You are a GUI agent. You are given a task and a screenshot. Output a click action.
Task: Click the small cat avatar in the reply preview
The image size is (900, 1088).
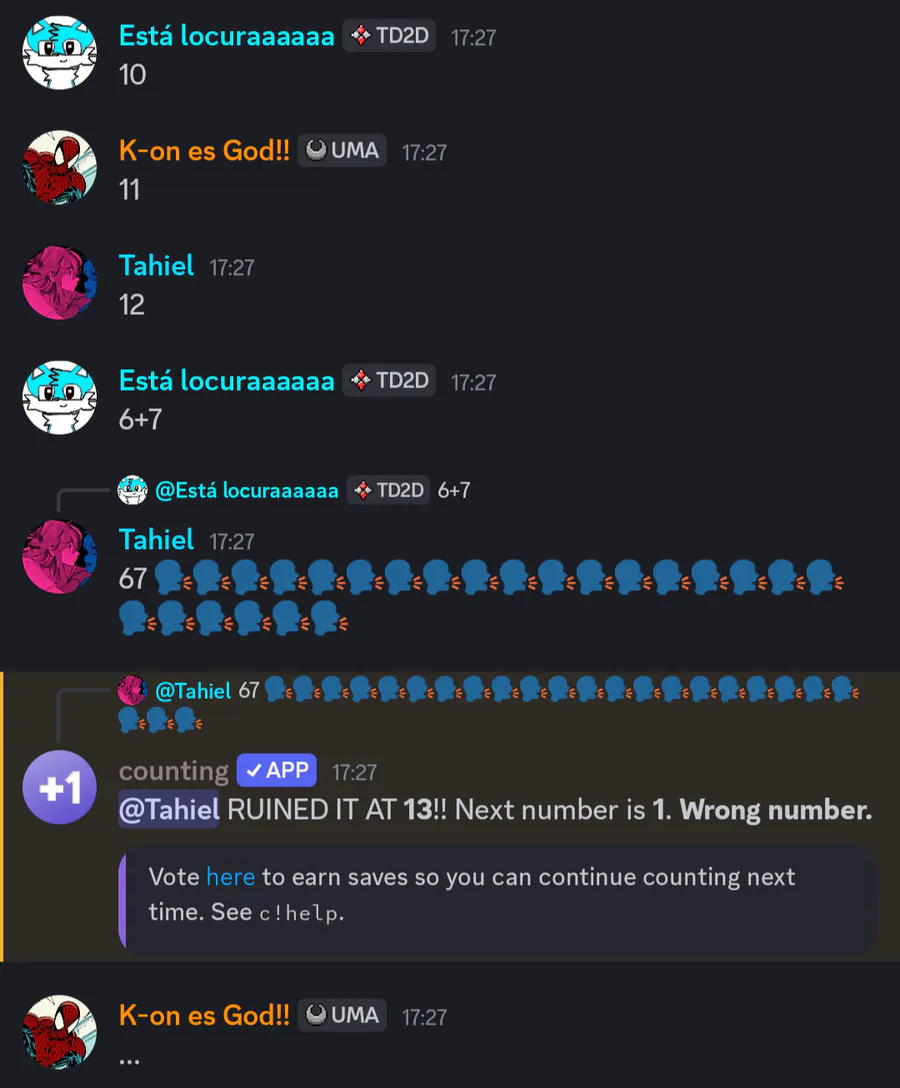132,490
